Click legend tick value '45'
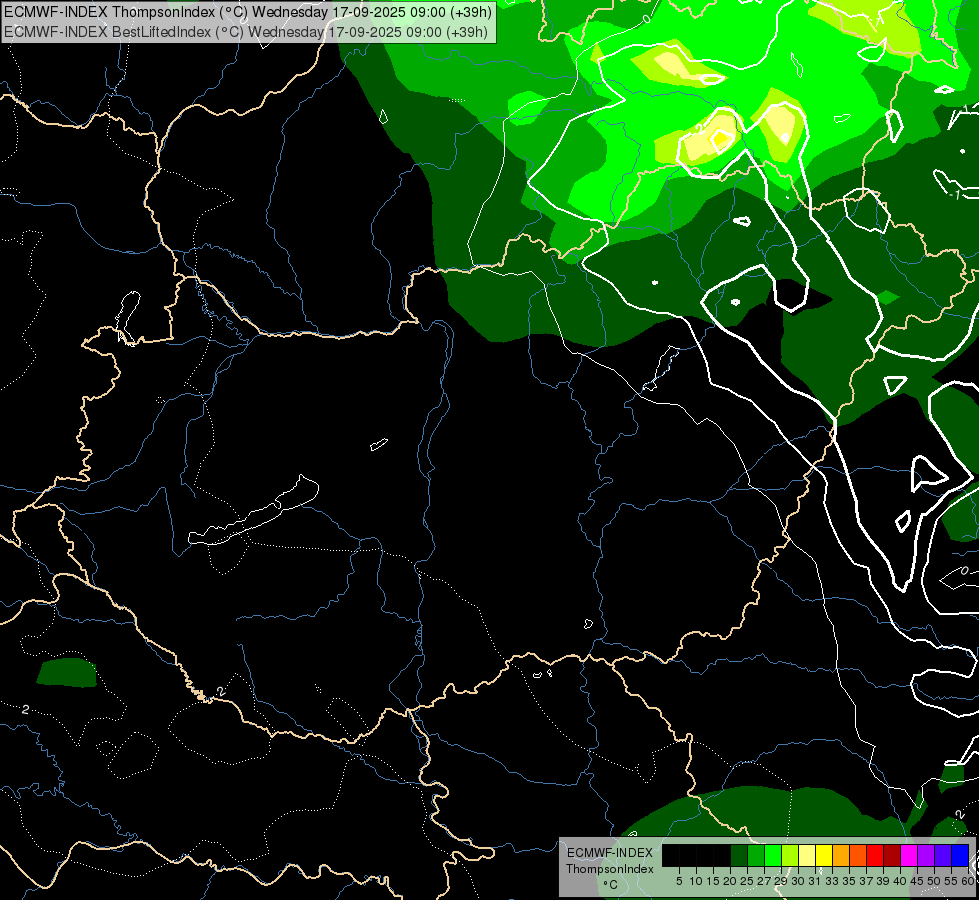Image resolution: width=979 pixels, height=900 pixels. [917, 881]
